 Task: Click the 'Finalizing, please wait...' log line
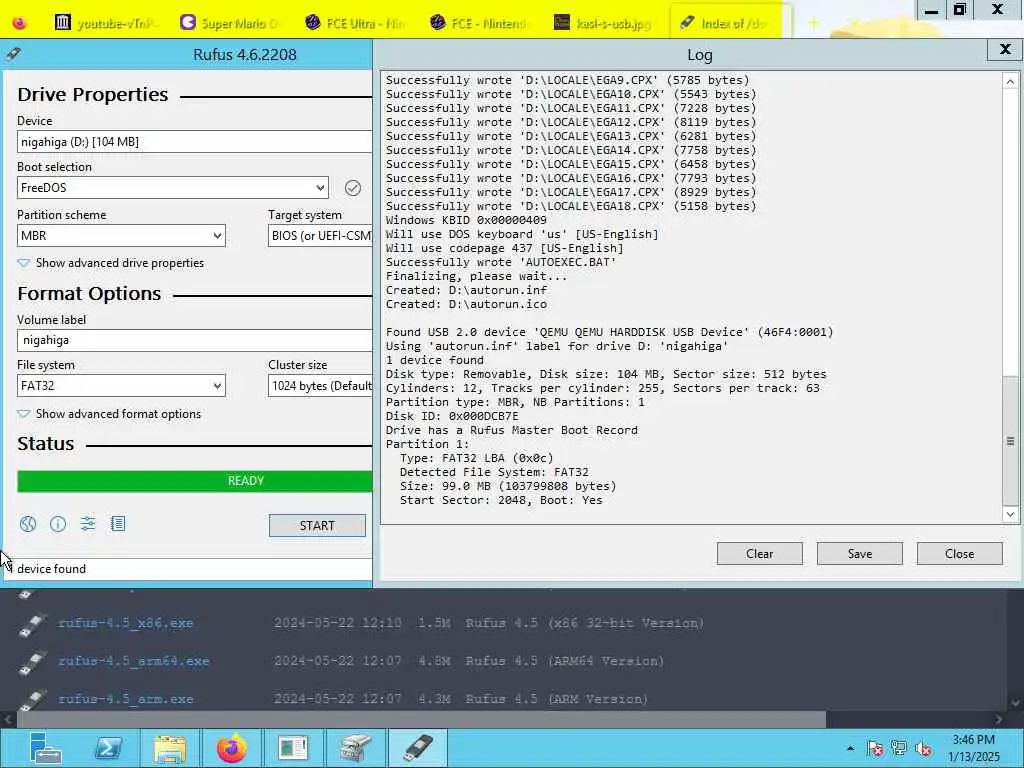476,276
